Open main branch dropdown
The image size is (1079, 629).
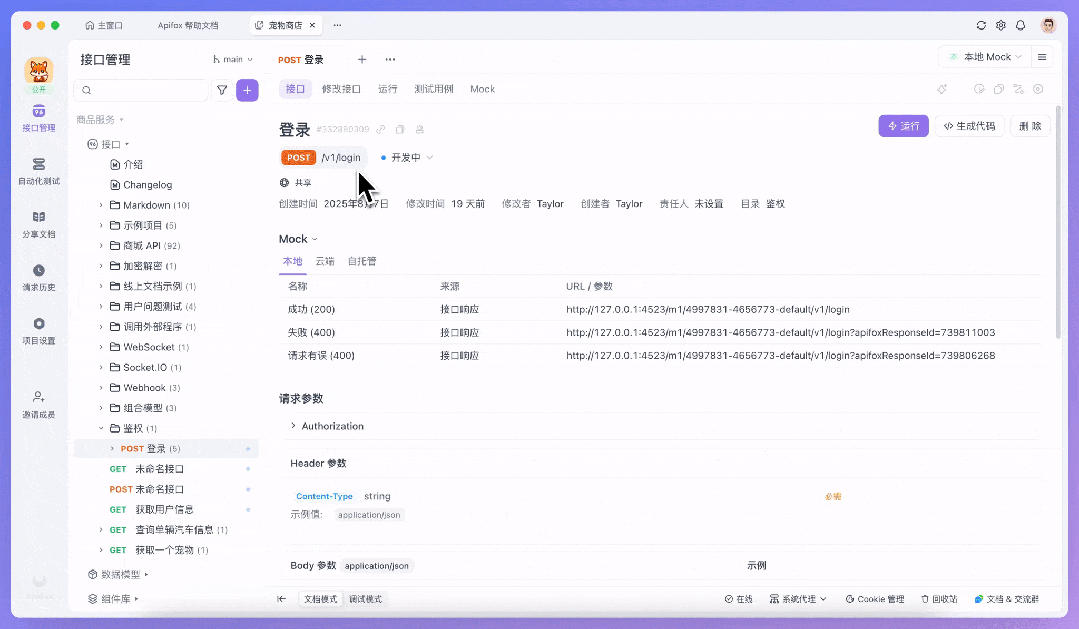pos(233,60)
